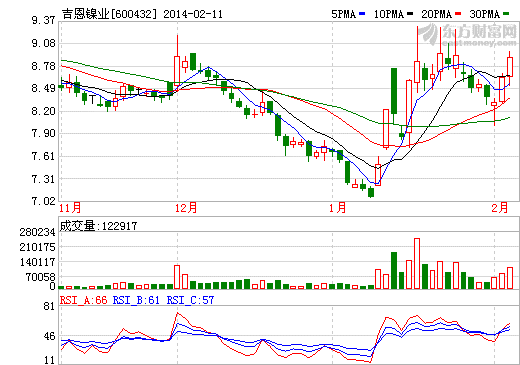Click the 210175 volume axis label
The height and width of the screenshot is (365, 520).
(37, 247)
